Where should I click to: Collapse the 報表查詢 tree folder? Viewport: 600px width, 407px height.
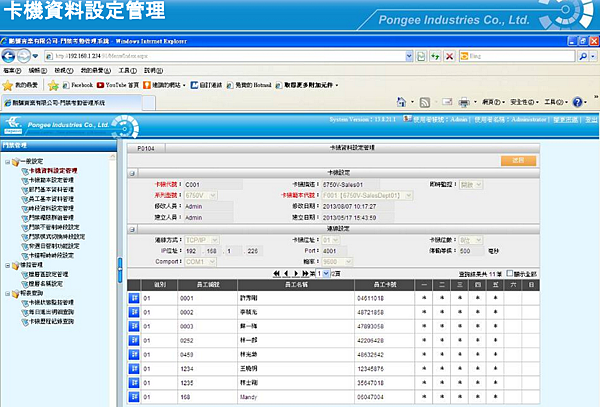(x=7, y=293)
